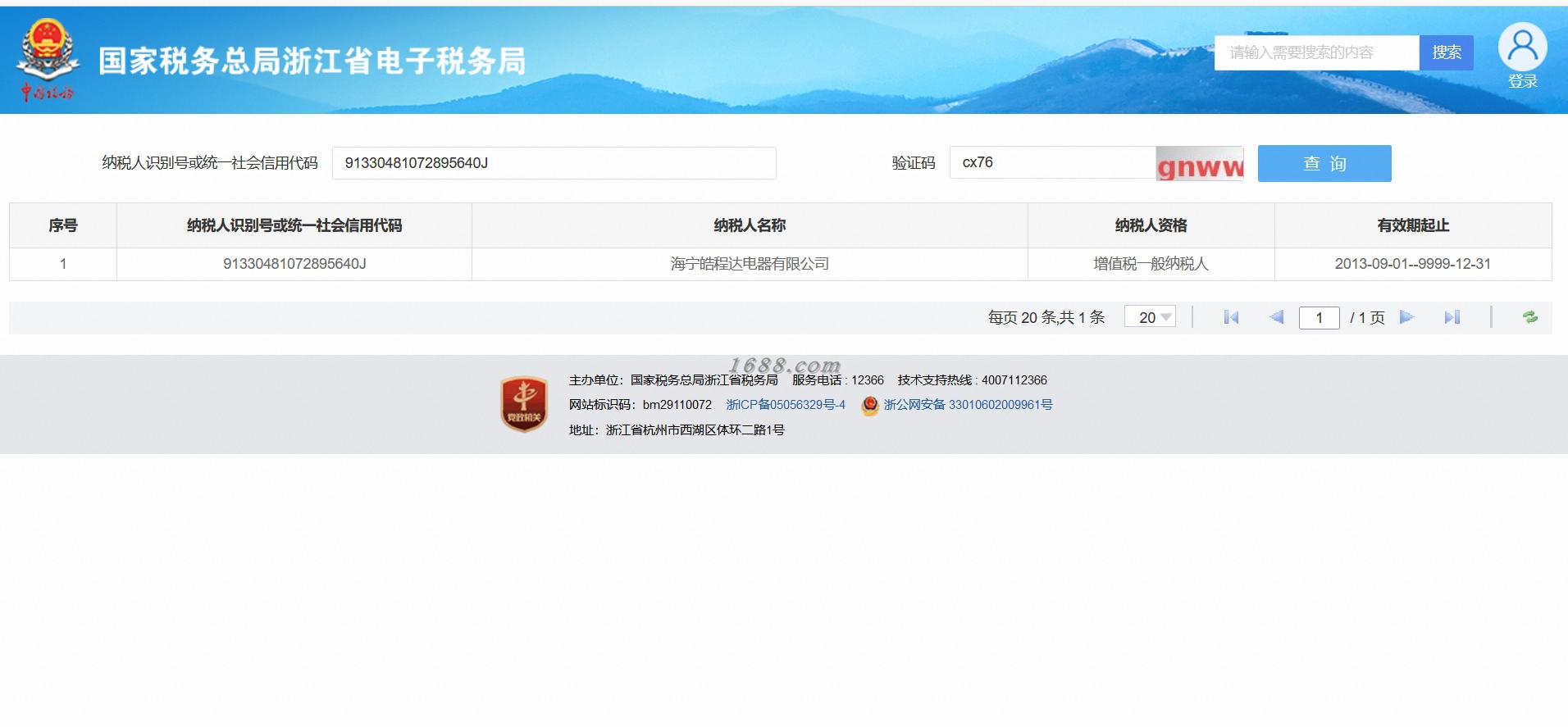1568x727 pixels.
Task: Click the 查询 query button
Action: point(1324,163)
